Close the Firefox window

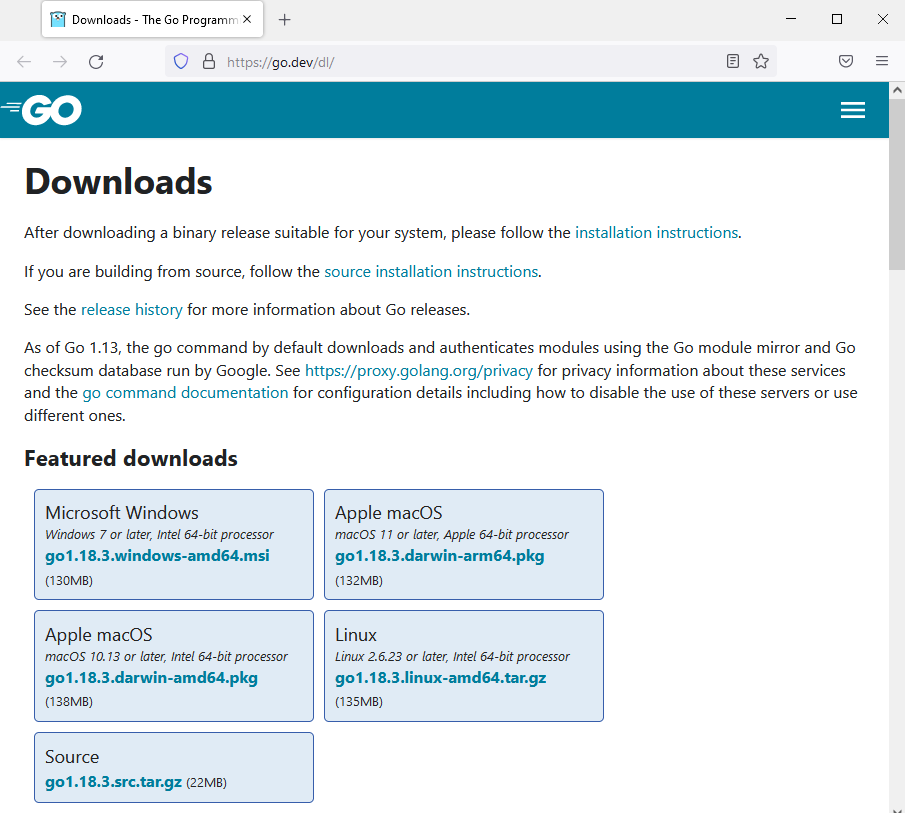[882, 19]
